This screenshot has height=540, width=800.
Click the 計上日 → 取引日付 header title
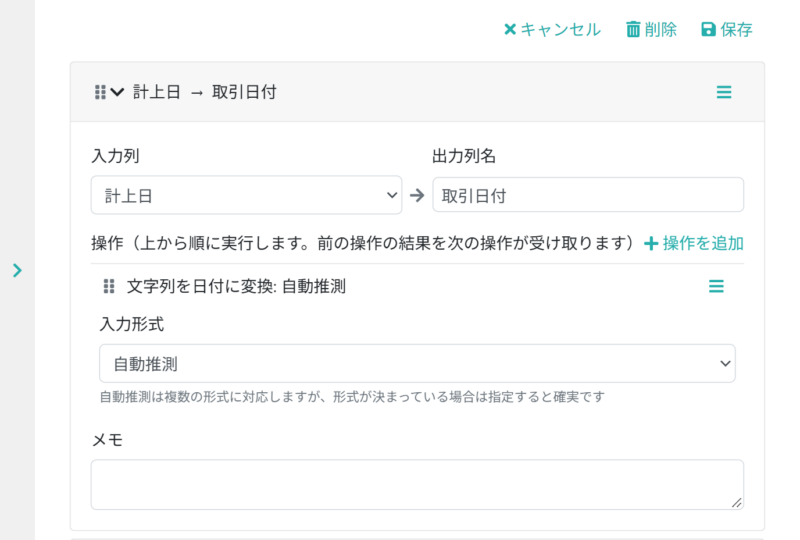tap(205, 92)
